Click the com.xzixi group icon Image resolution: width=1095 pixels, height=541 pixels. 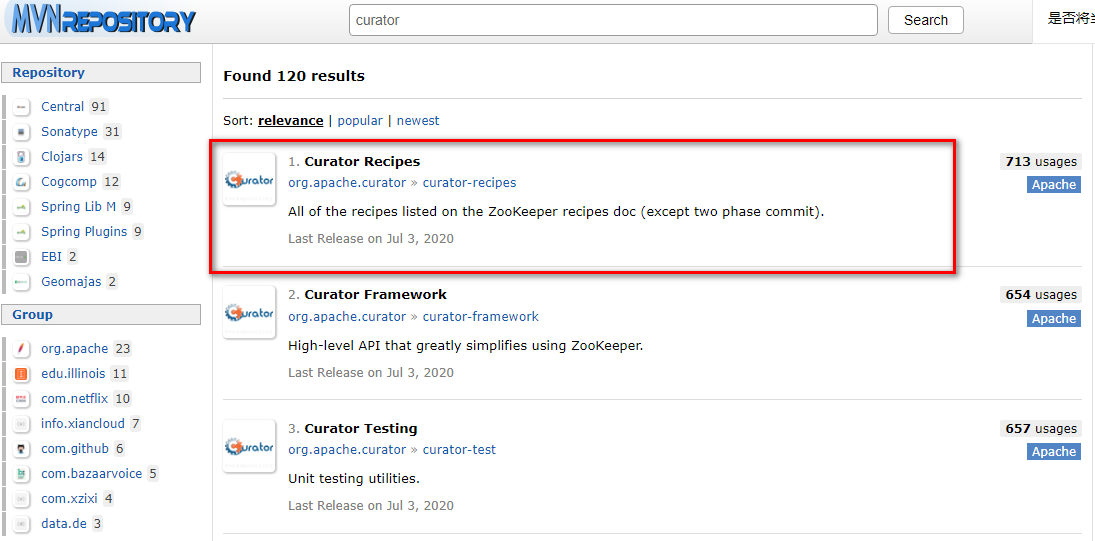tap(22, 499)
